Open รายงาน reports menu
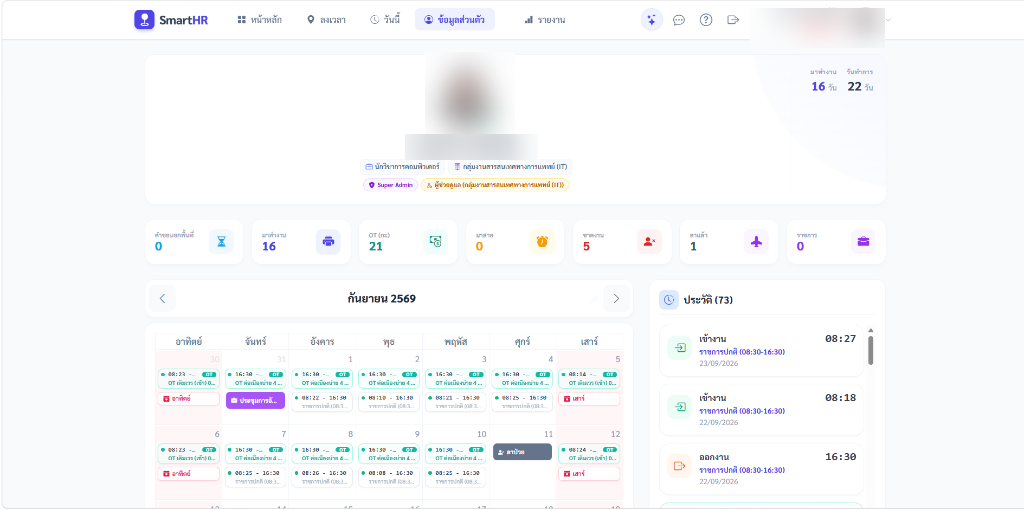1024x510 pixels. [x=545, y=20]
